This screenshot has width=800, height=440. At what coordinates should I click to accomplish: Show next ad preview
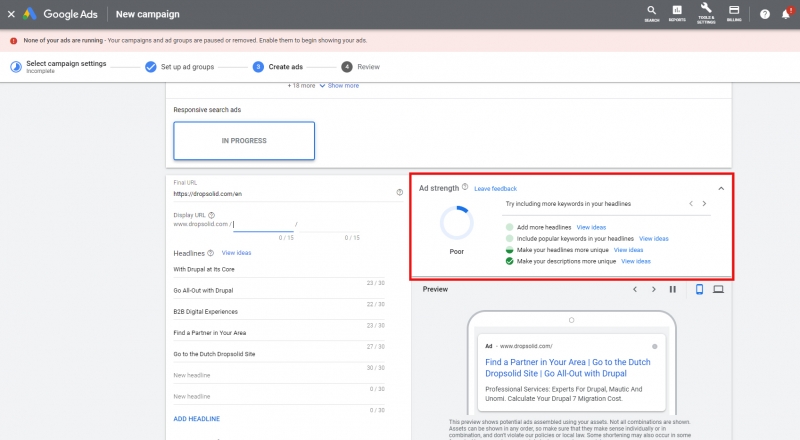pos(654,289)
